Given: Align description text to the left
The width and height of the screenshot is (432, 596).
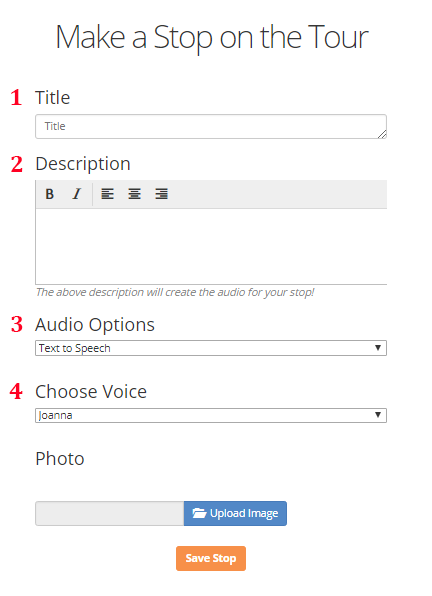Looking at the screenshot, I should pyautogui.click(x=108, y=194).
